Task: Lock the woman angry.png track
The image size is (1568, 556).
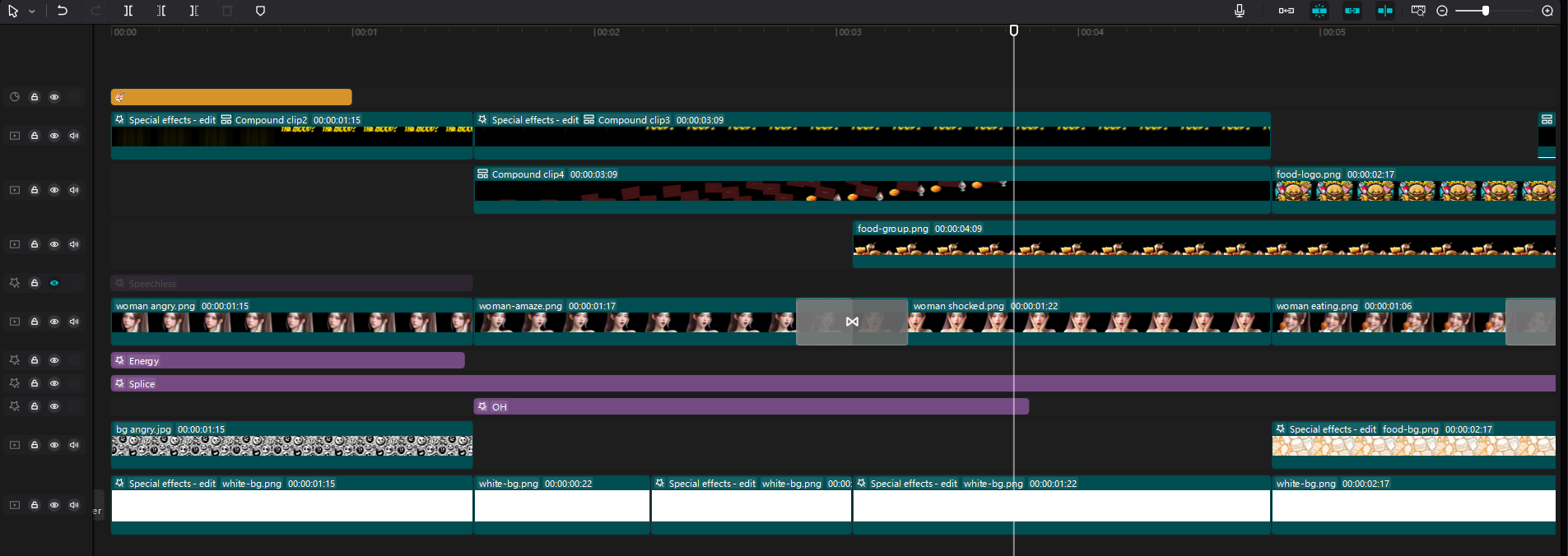Action: (35, 322)
